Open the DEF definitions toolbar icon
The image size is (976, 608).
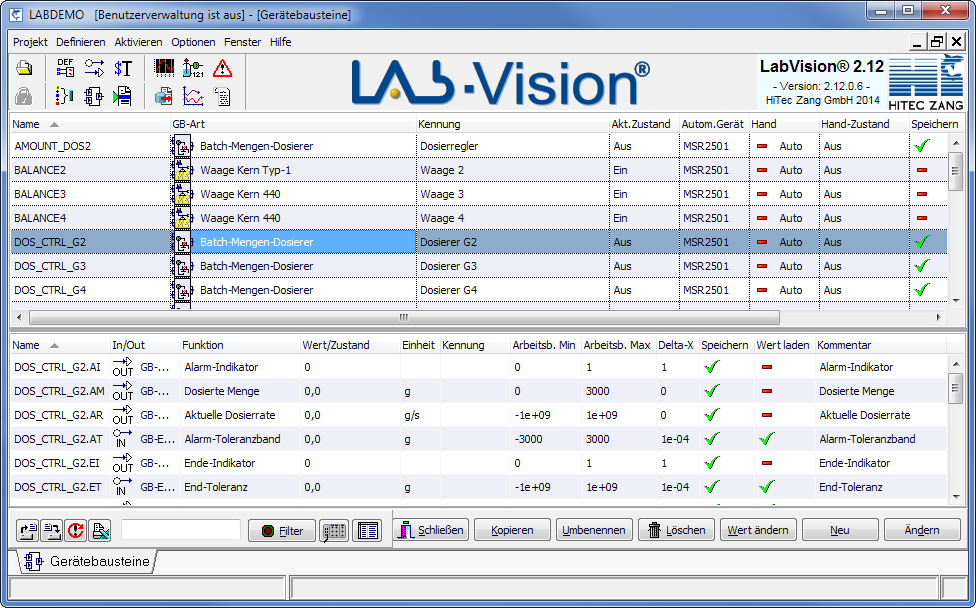click(65, 68)
